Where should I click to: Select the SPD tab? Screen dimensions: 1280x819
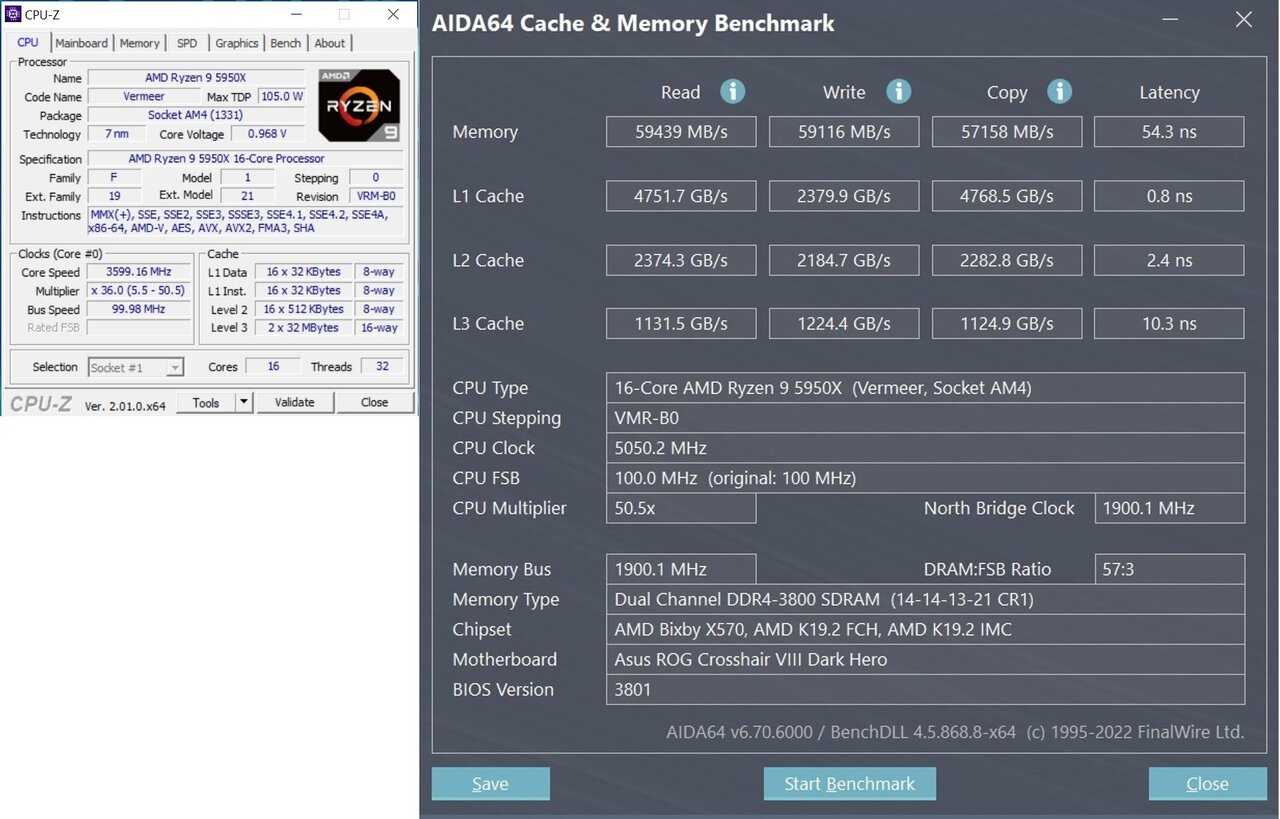point(187,43)
